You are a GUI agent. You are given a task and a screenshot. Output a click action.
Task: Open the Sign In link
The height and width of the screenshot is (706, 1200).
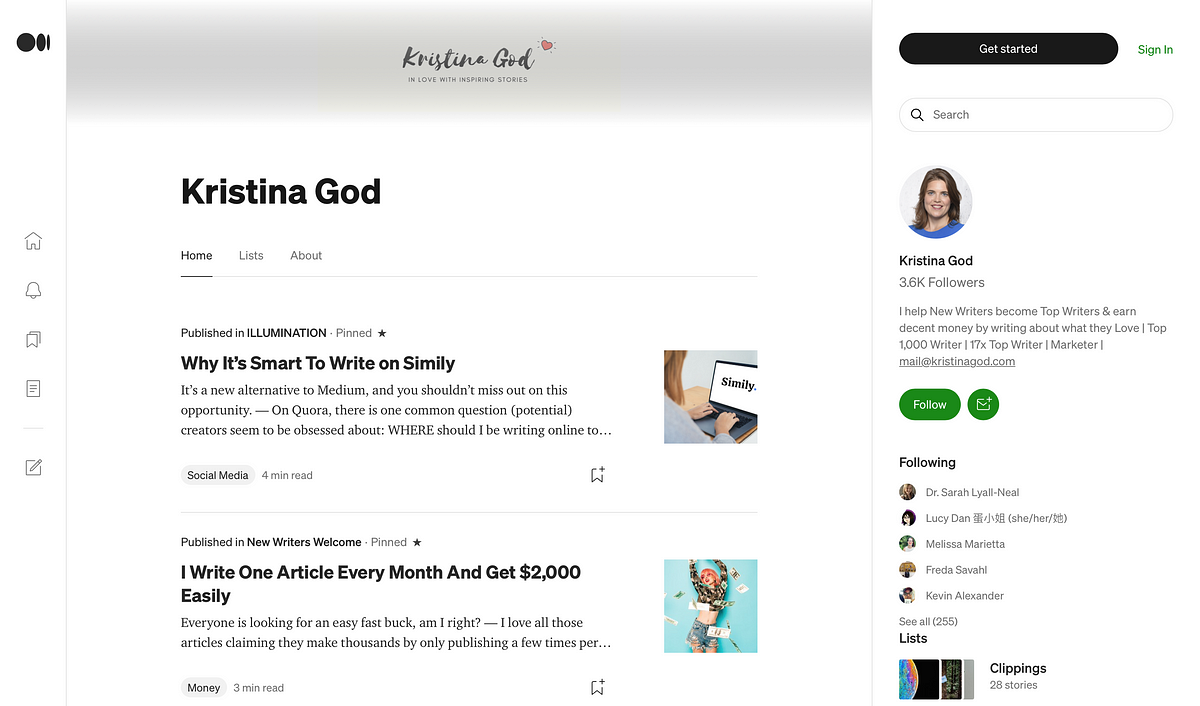[x=1155, y=49]
